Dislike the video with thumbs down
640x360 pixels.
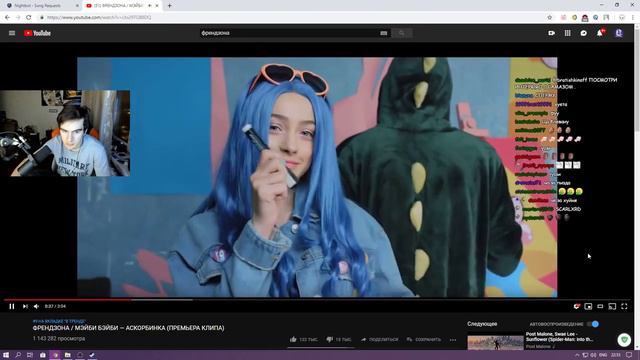point(338,339)
